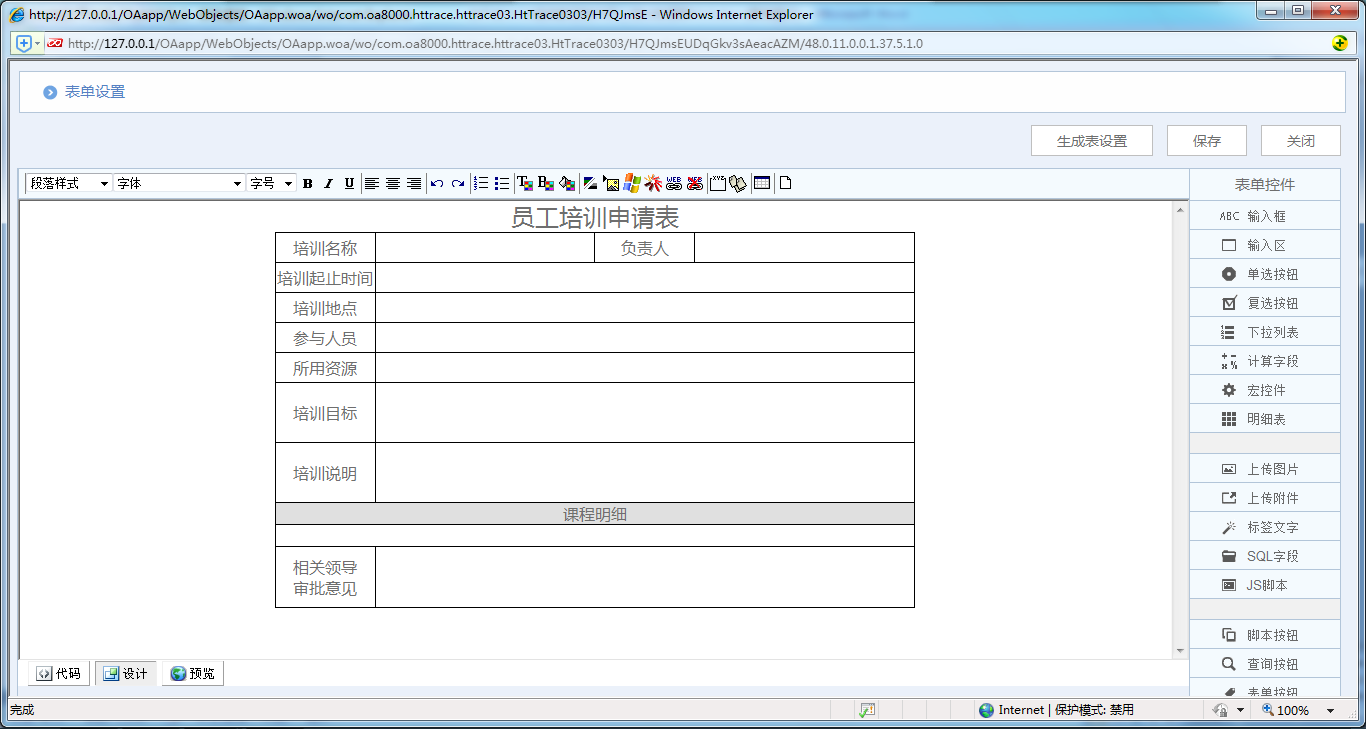This screenshot has height=729, width=1366.
Task: Insert a 下拉列表 dropdown list control
Action: 1264,331
